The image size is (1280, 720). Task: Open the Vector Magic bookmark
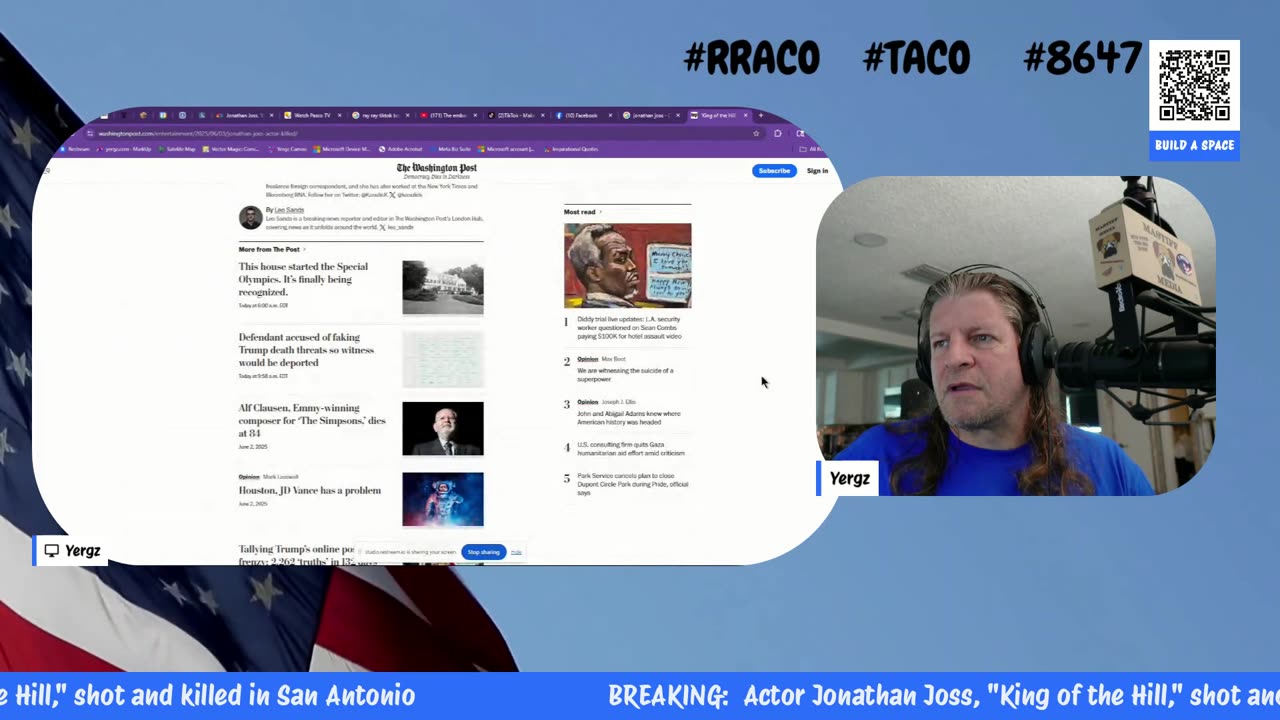230,149
